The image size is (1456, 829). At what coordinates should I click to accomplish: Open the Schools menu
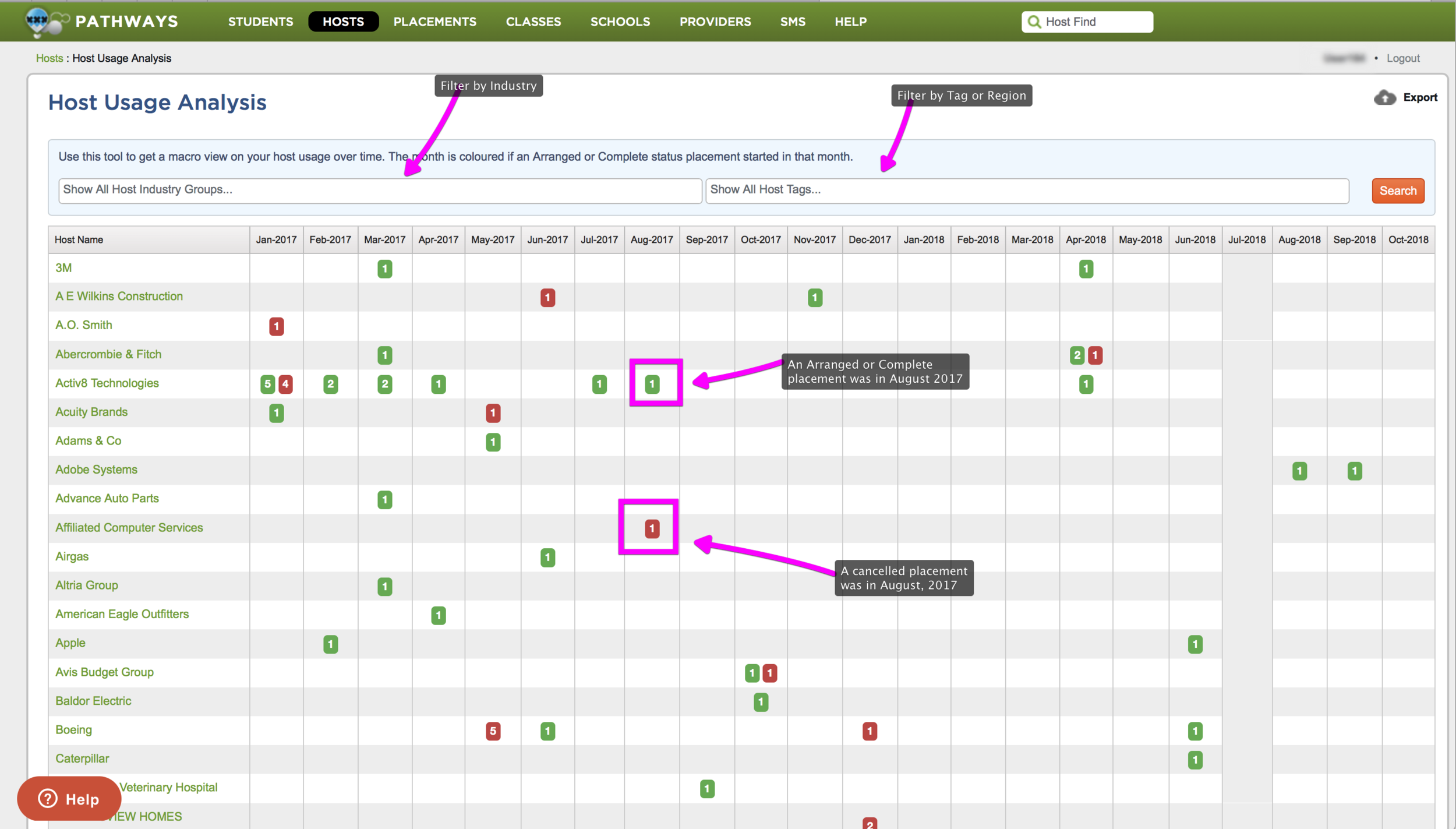point(620,22)
